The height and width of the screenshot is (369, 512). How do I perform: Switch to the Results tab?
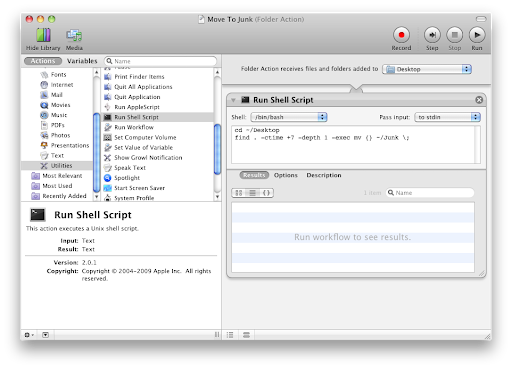(254, 175)
